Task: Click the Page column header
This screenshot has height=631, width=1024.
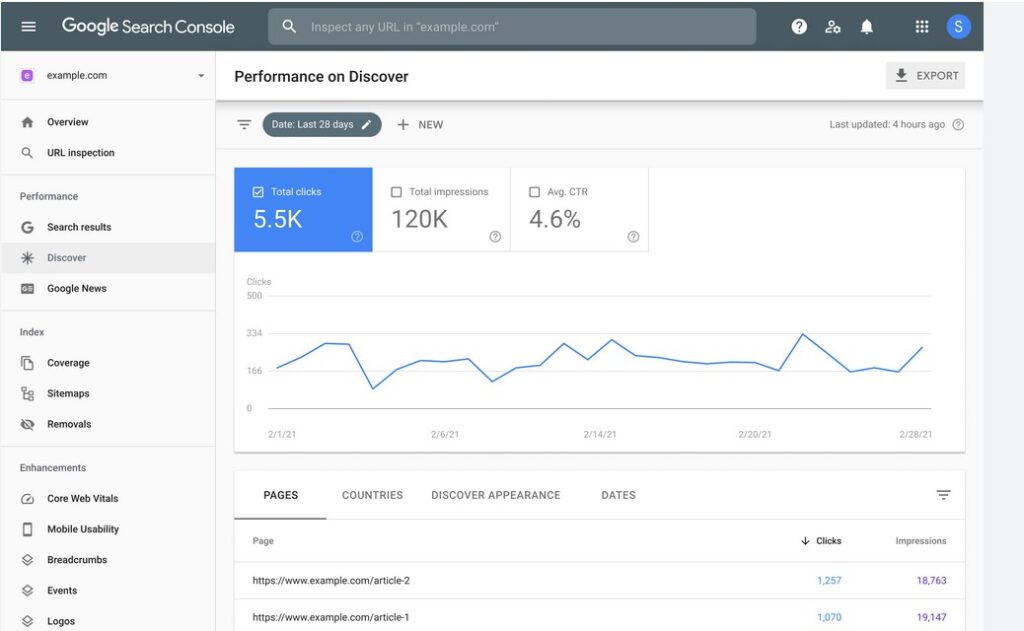Action: [263, 542]
